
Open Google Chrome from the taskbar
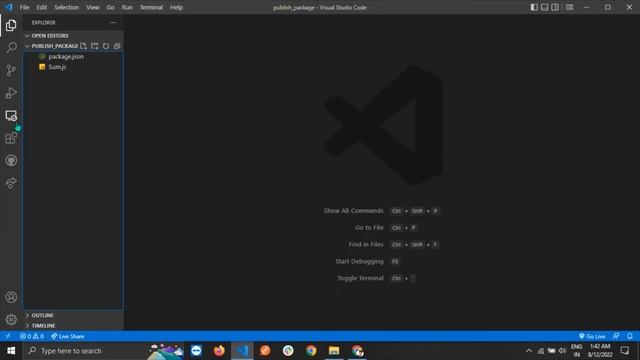click(x=311, y=351)
